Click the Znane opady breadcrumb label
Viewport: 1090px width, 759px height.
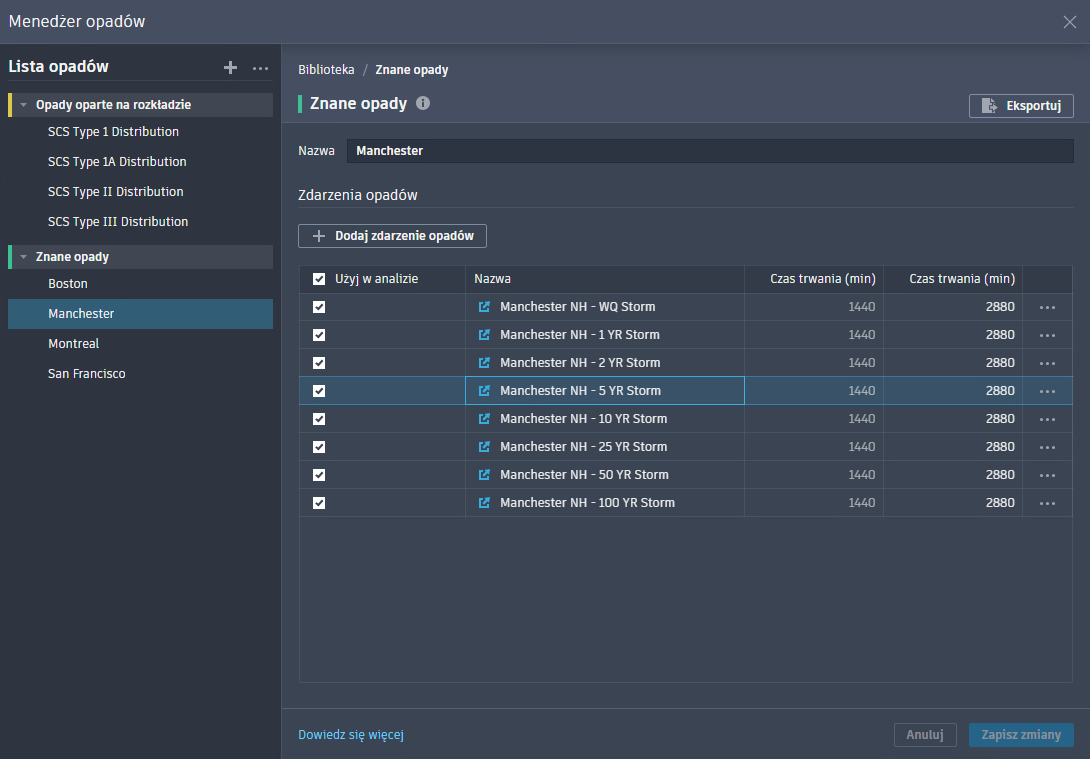(412, 70)
